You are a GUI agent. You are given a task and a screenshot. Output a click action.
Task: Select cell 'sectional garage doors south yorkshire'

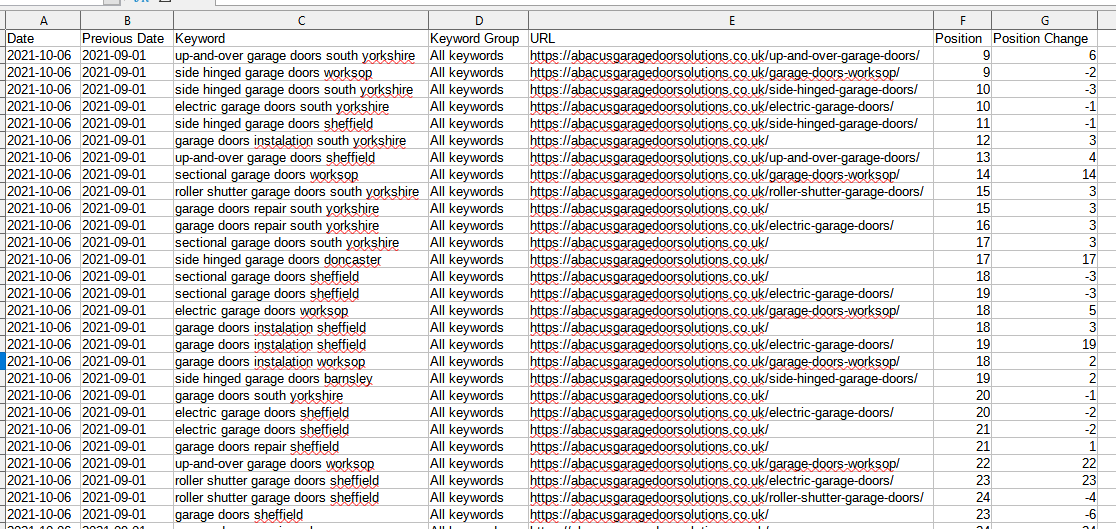(301, 243)
